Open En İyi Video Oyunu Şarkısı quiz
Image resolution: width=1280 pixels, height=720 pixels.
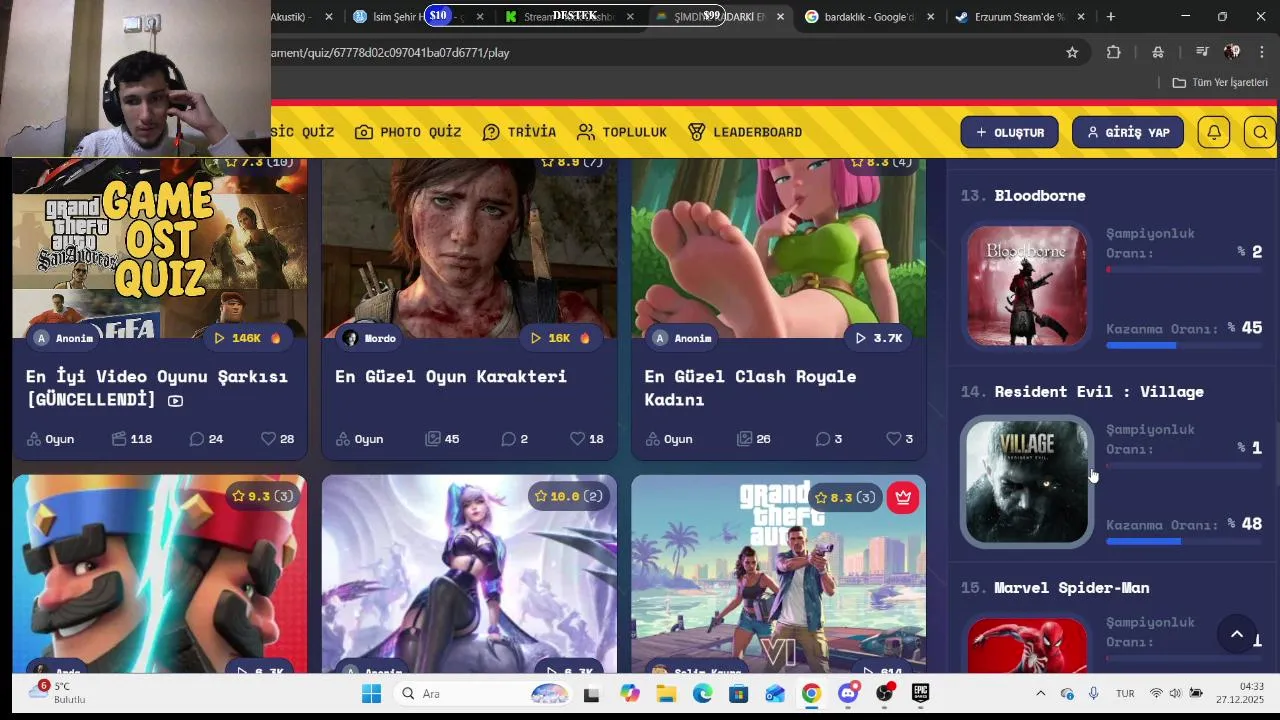pos(156,387)
